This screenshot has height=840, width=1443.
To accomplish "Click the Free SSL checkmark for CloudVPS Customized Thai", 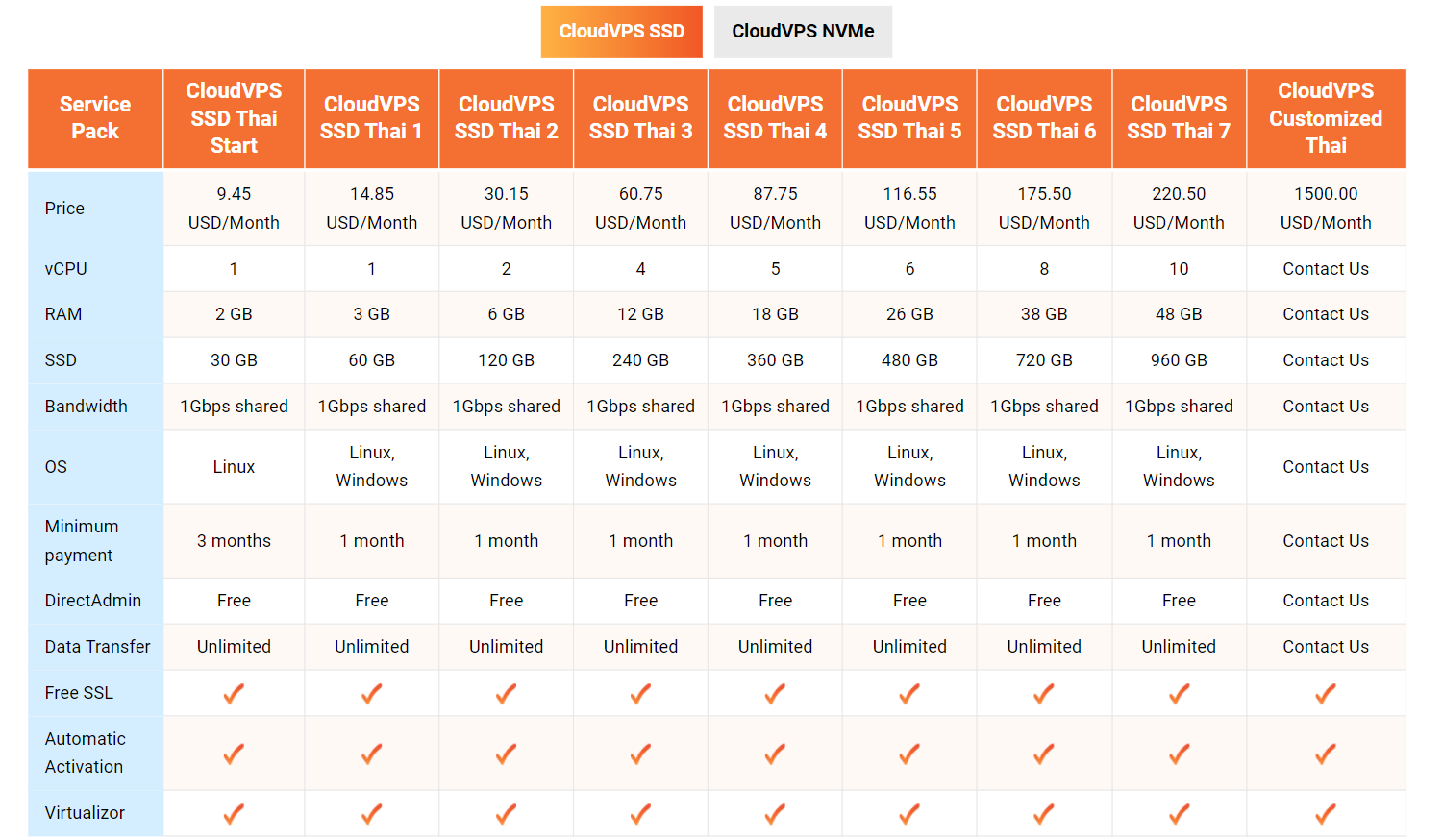I will click(x=1326, y=693).
